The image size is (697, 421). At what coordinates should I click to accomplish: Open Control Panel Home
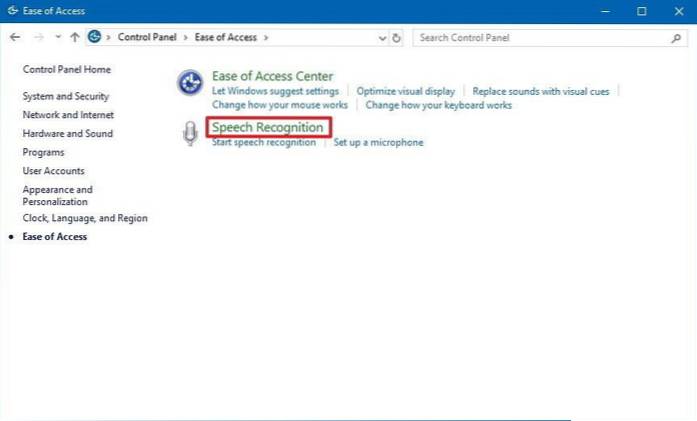pos(67,69)
